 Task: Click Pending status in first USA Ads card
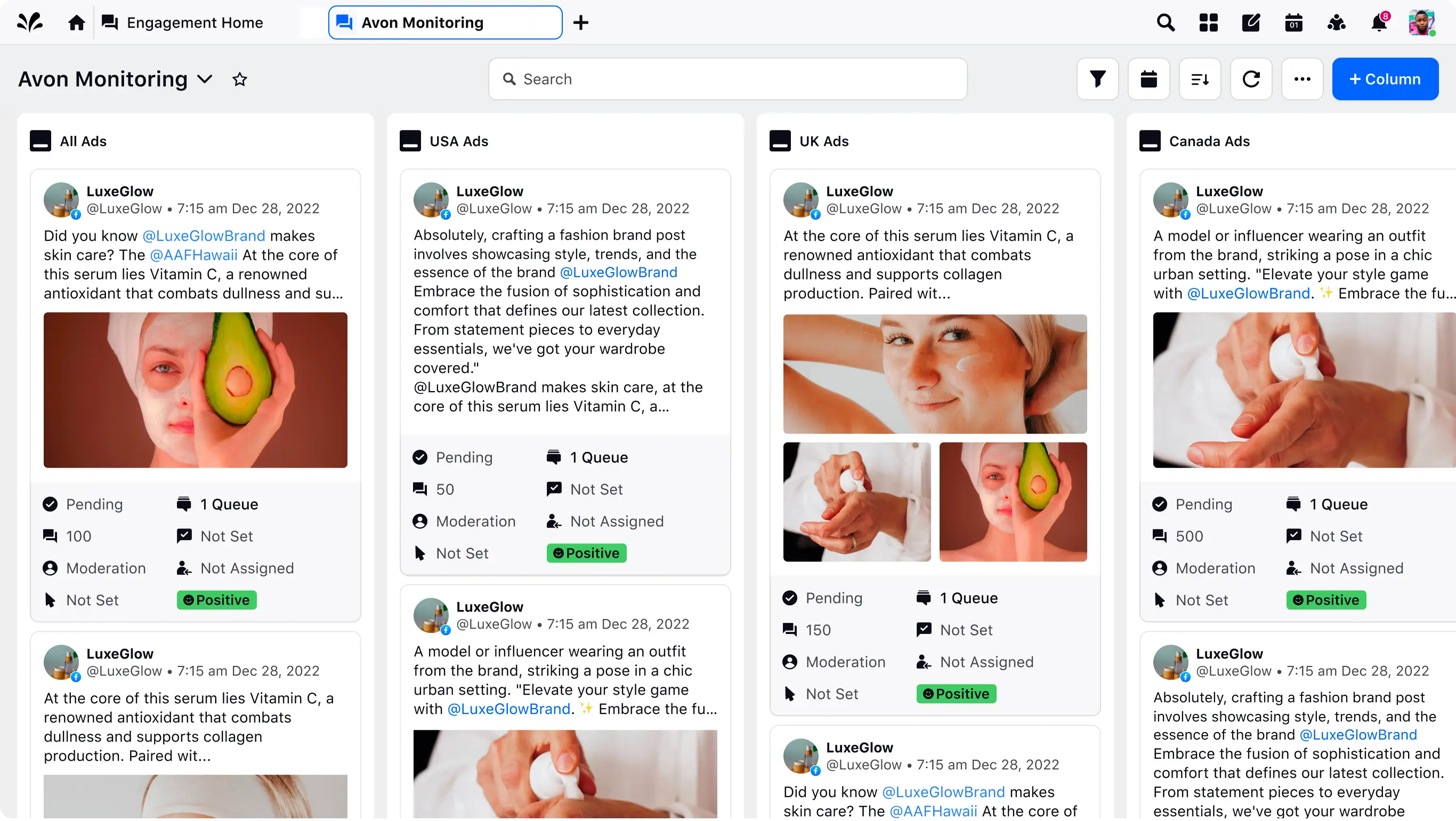(x=453, y=457)
